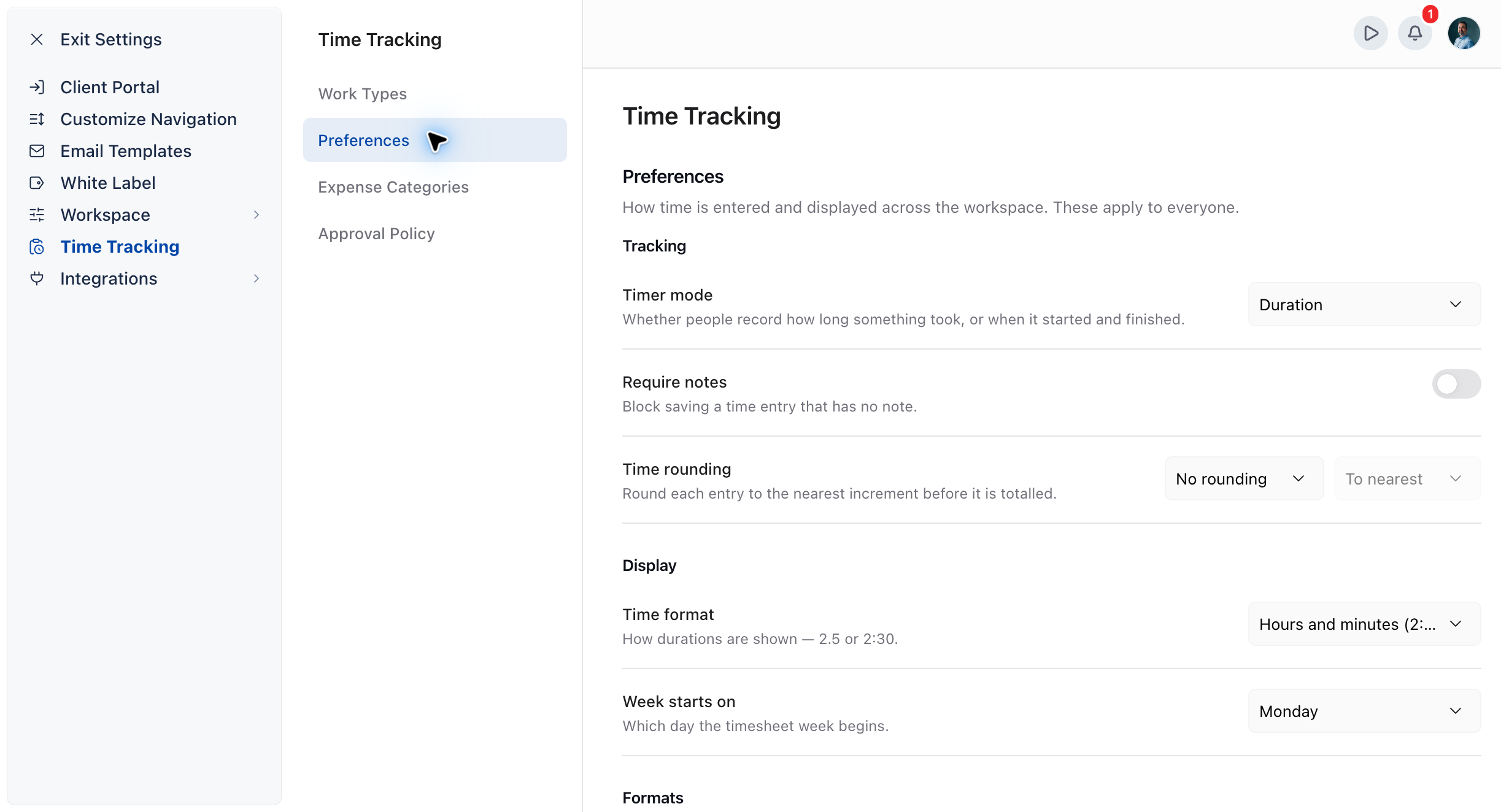Click the Time format label
This screenshot has height=812, width=1501.
[668, 615]
